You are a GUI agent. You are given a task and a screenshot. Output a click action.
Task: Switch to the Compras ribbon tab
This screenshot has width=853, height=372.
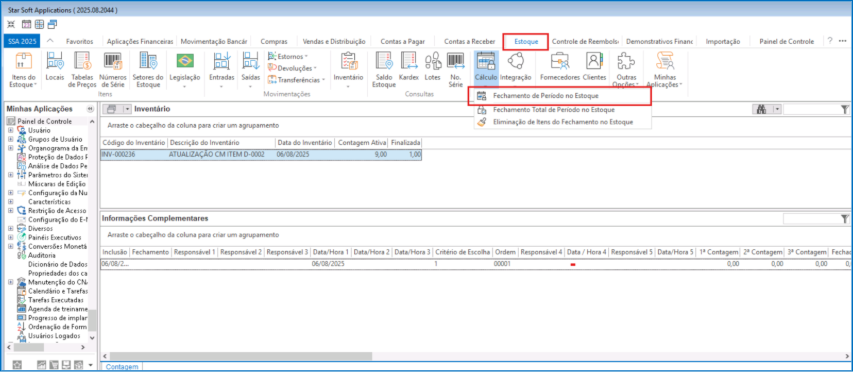point(274,41)
